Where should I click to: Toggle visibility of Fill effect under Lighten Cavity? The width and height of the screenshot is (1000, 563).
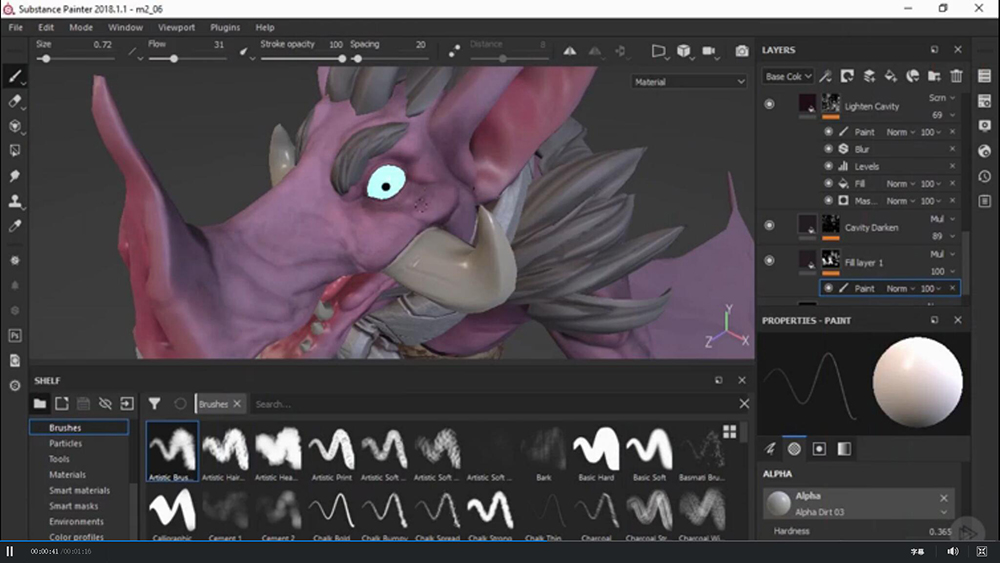coord(828,183)
